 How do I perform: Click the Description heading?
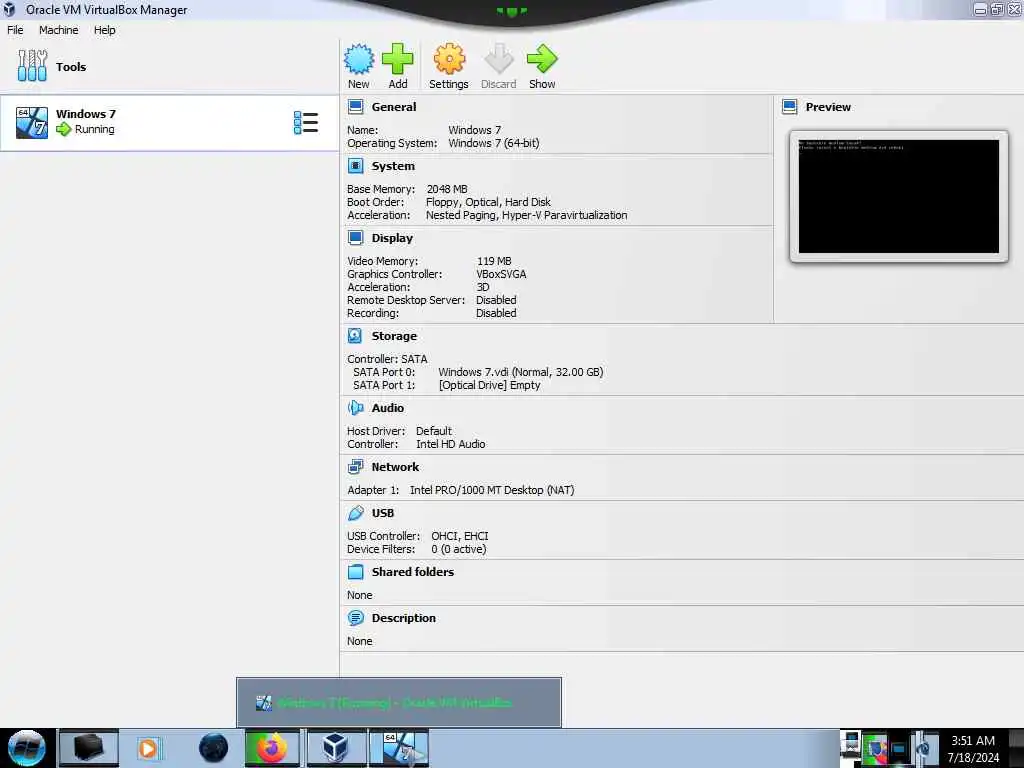click(x=404, y=617)
